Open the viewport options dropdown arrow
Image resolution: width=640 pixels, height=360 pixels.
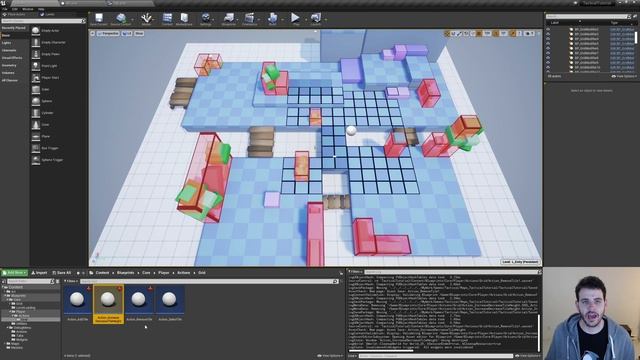[x=93, y=33]
